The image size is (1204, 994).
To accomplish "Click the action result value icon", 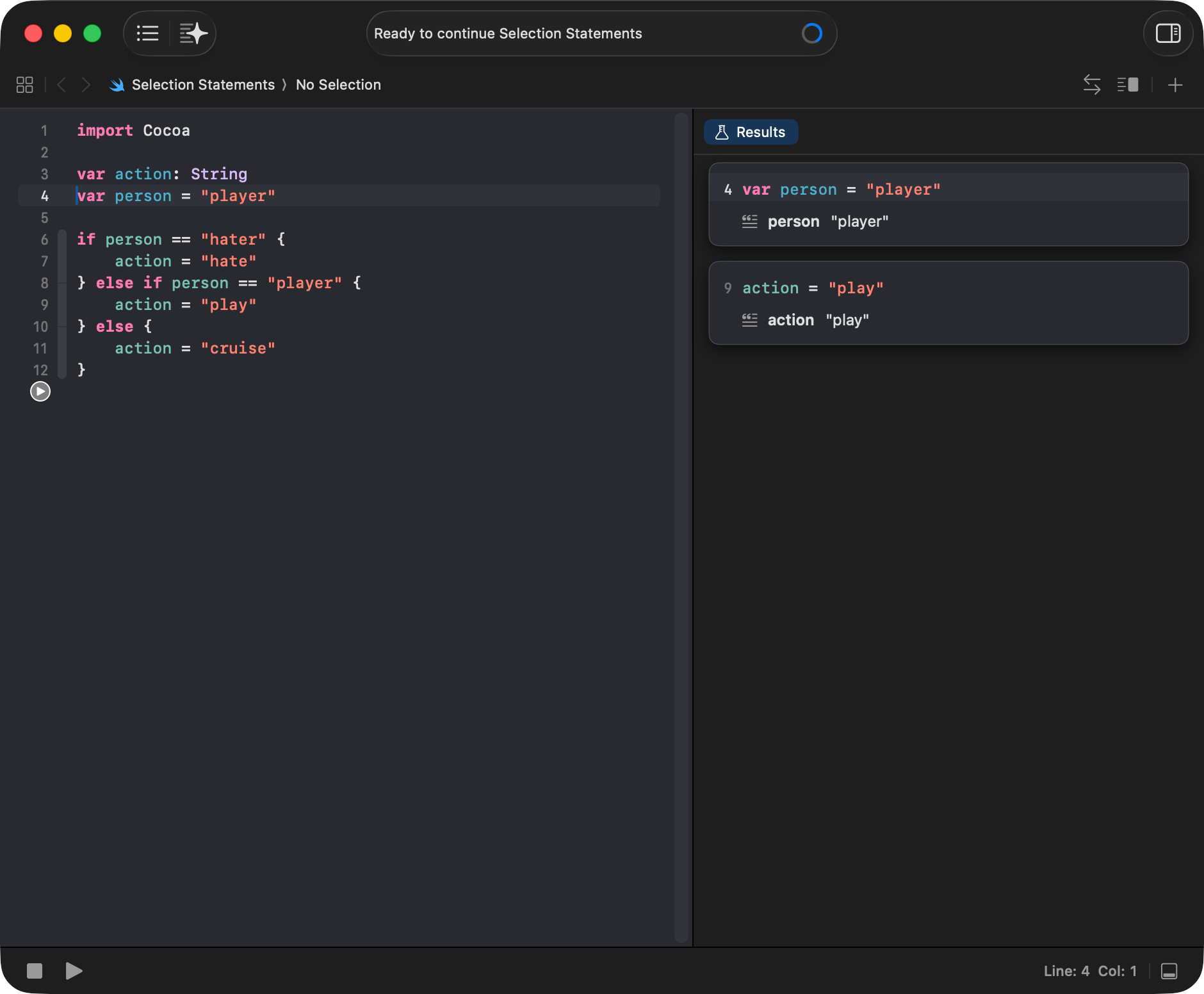I will pos(749,320).
